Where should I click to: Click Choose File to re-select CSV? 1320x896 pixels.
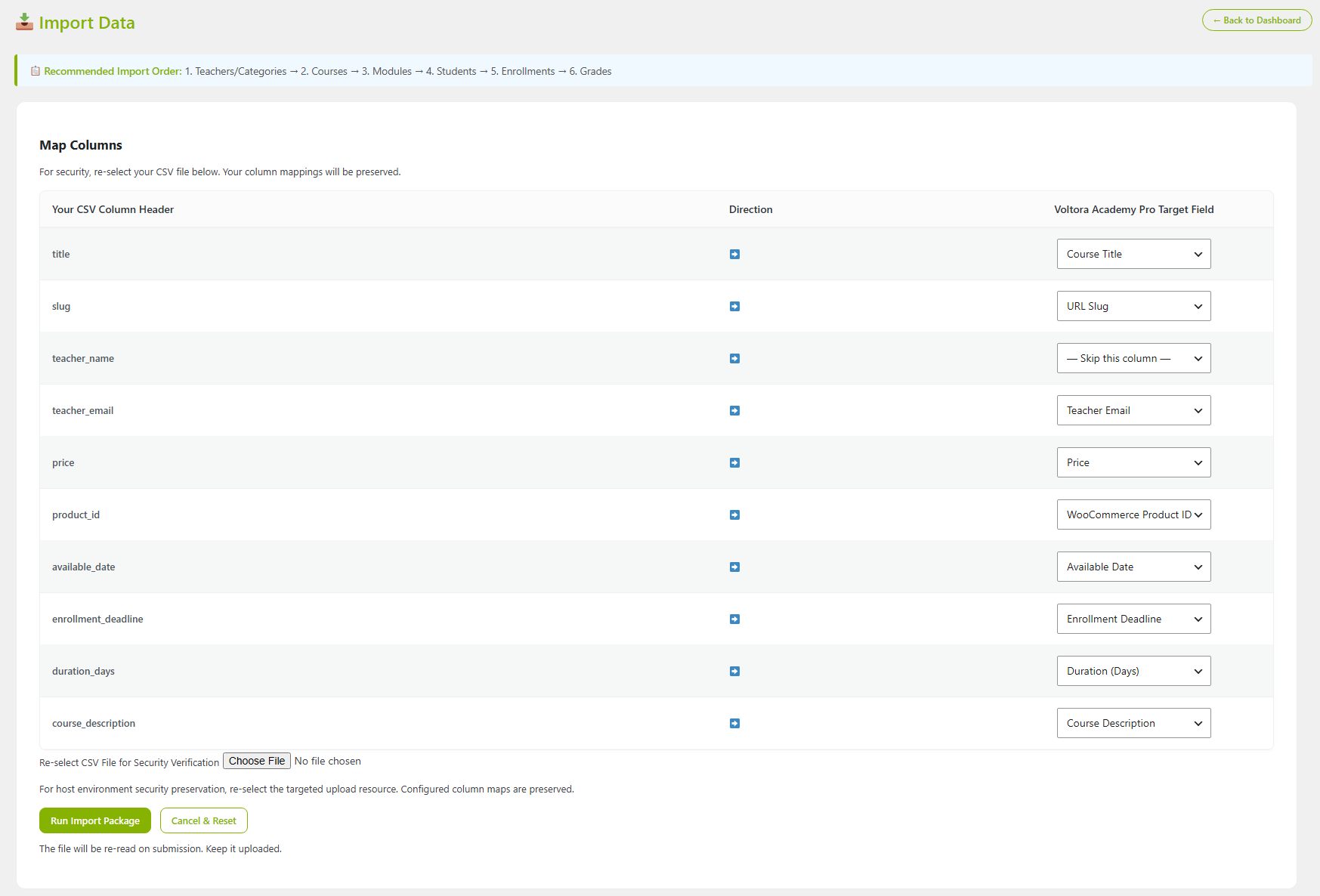(257, 761)
